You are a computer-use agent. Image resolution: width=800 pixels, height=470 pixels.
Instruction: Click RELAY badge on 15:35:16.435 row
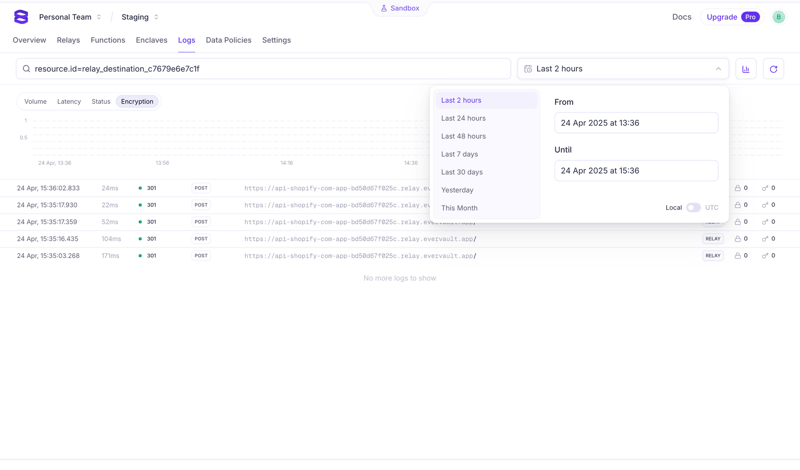pos(713,239)
